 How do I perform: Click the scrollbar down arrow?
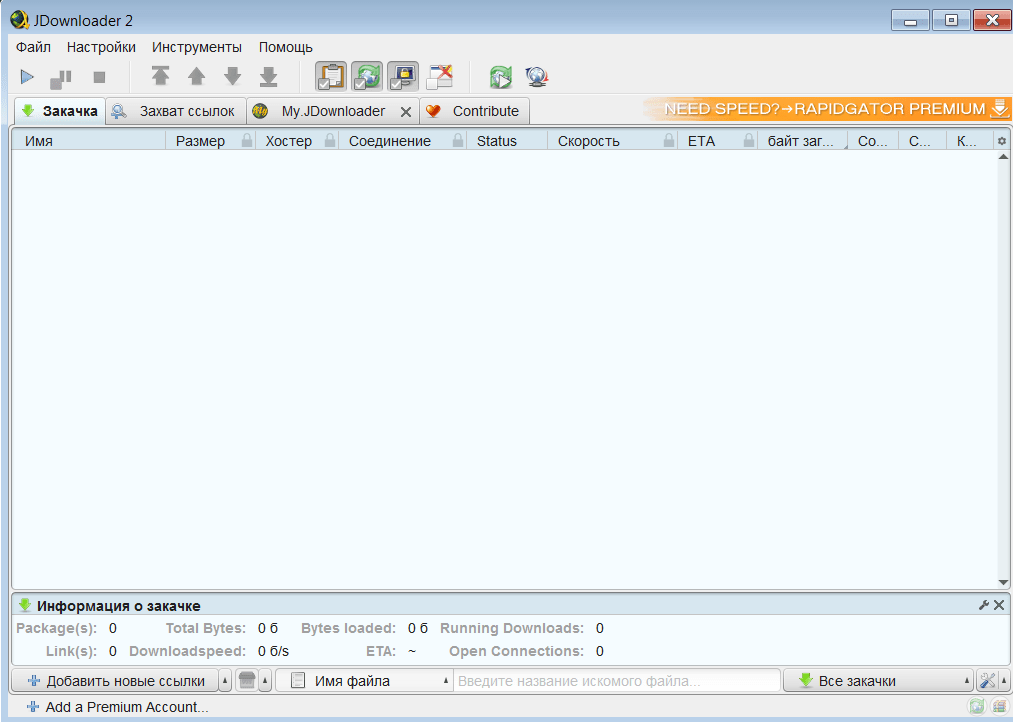[x=1003, y=583]
